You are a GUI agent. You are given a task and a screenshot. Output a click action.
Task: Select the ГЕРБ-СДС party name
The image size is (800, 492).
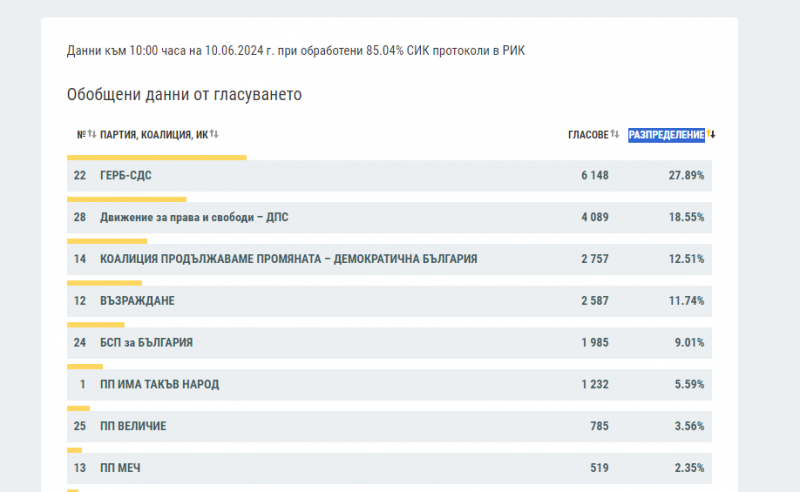(126, 176)
